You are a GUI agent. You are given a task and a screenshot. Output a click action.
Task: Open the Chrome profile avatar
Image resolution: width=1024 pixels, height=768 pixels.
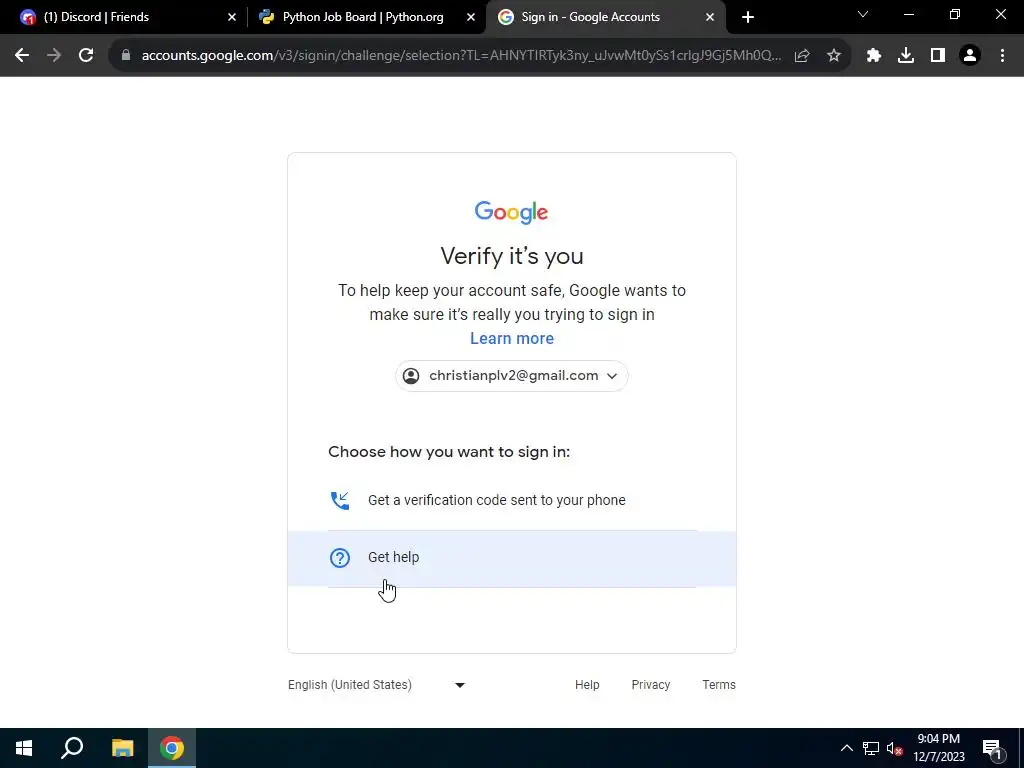970,56
